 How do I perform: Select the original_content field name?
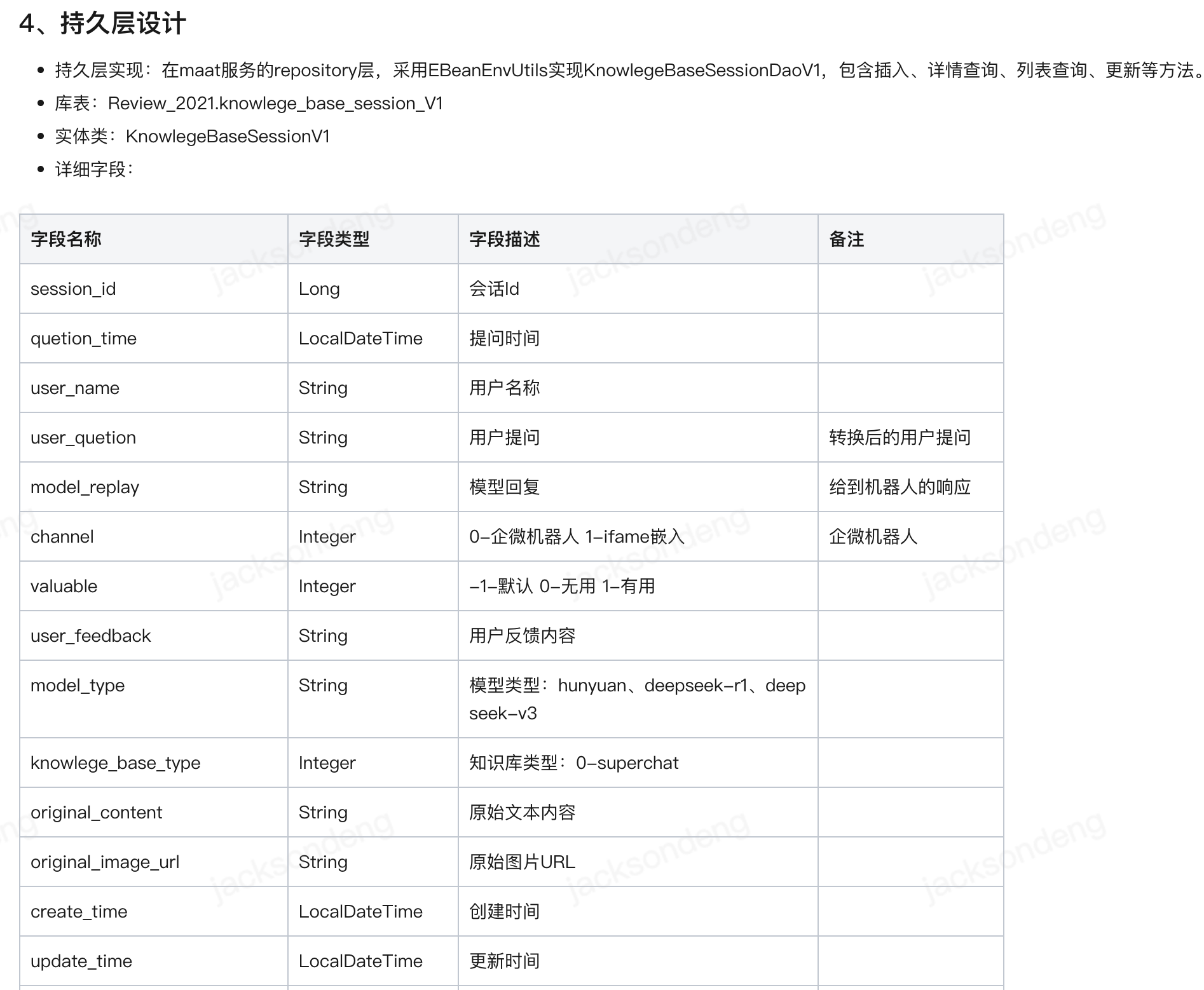(x=97, y=812)
